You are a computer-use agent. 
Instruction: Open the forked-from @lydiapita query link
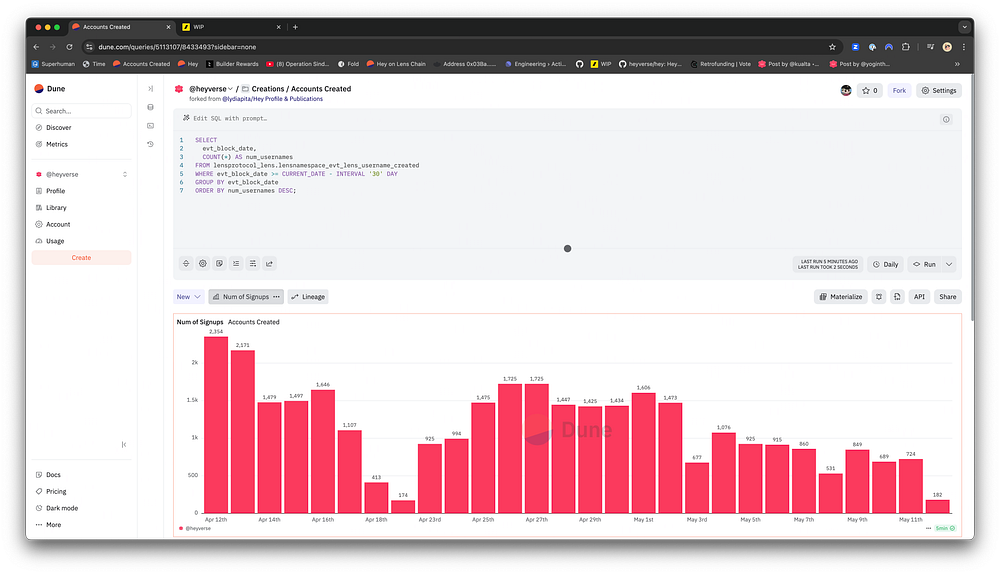[272, 99]
